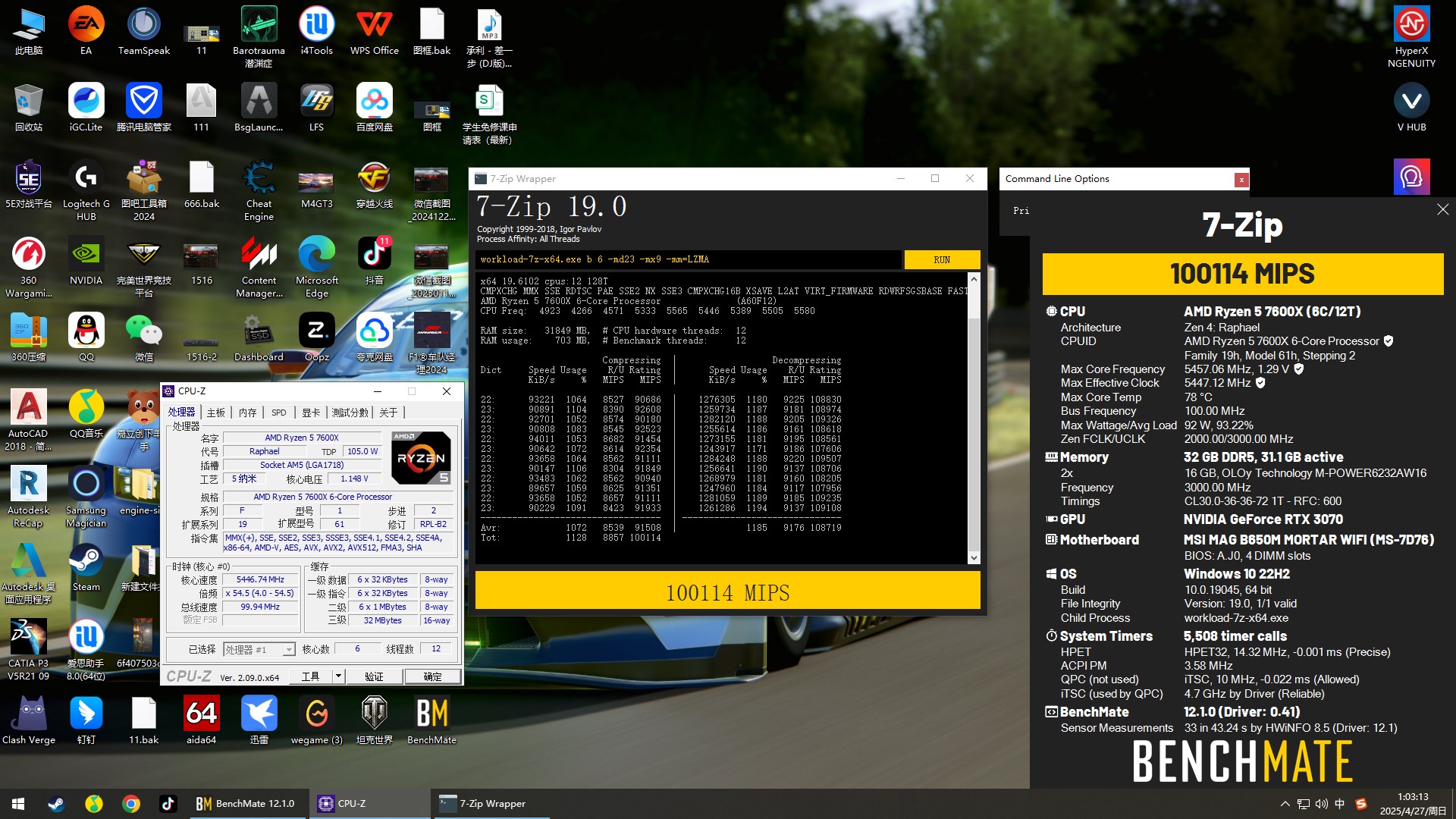
Task: Click the 工具 button in CPU-Z
Action: point(311,676)
